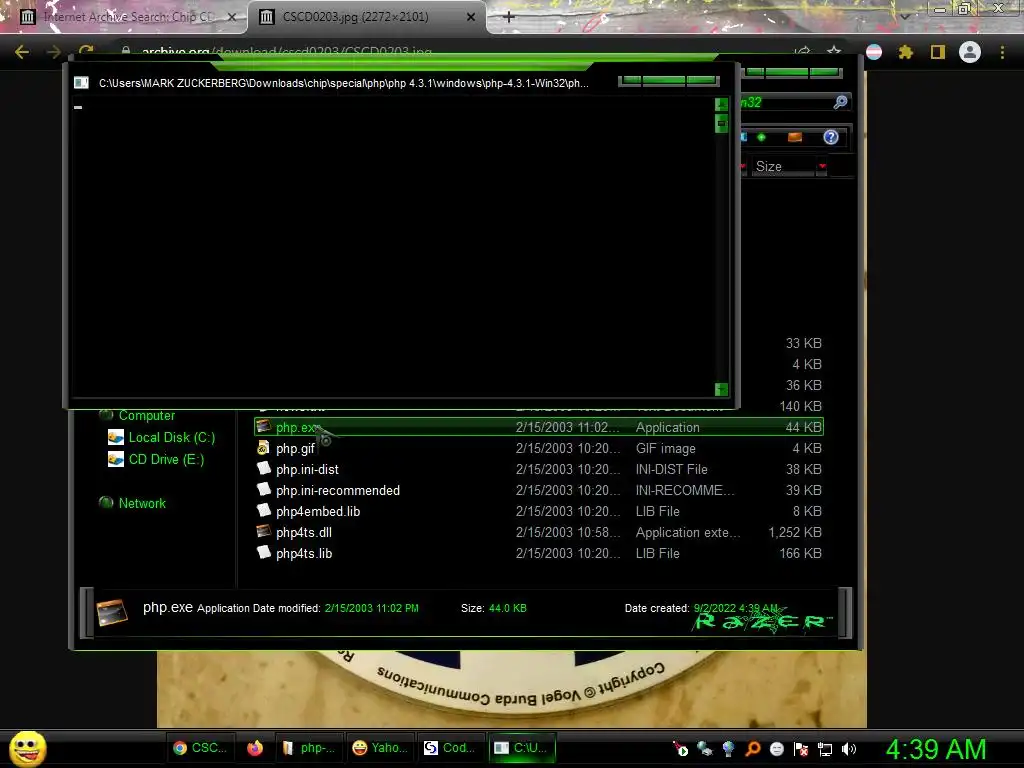Select the php.exe file icon
Image resolution: width=1024 pixels, height=768 pixels.
point(264,426)
